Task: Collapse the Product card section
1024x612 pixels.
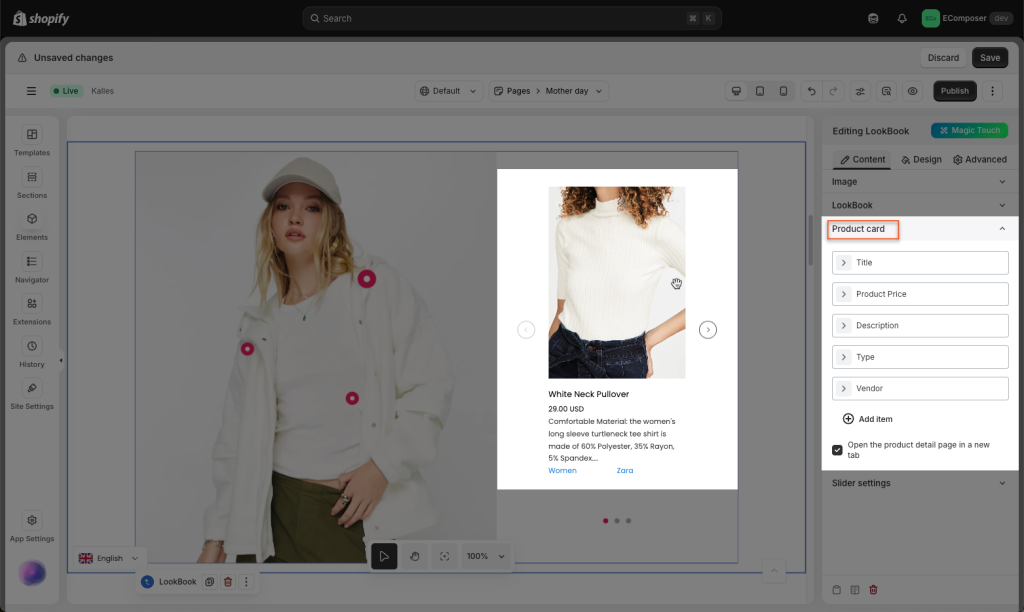Action: (x=1002, y=229)
